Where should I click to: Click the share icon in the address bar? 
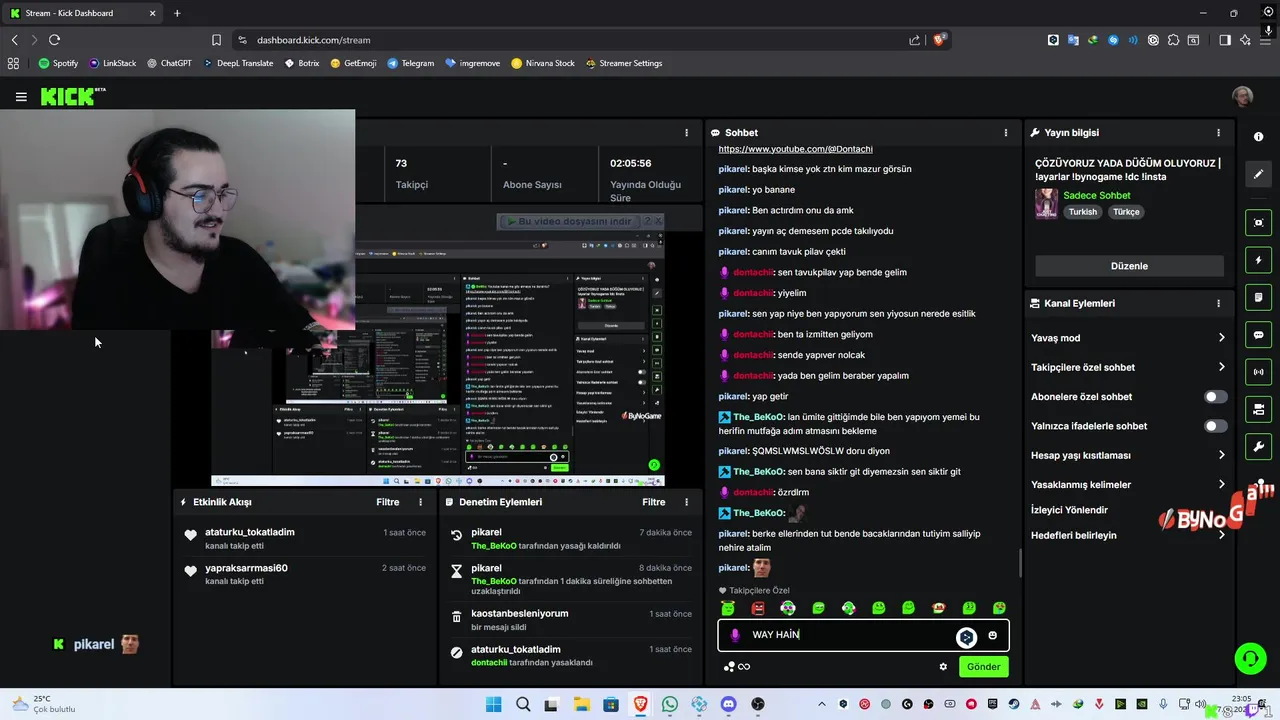pos(914,40)
